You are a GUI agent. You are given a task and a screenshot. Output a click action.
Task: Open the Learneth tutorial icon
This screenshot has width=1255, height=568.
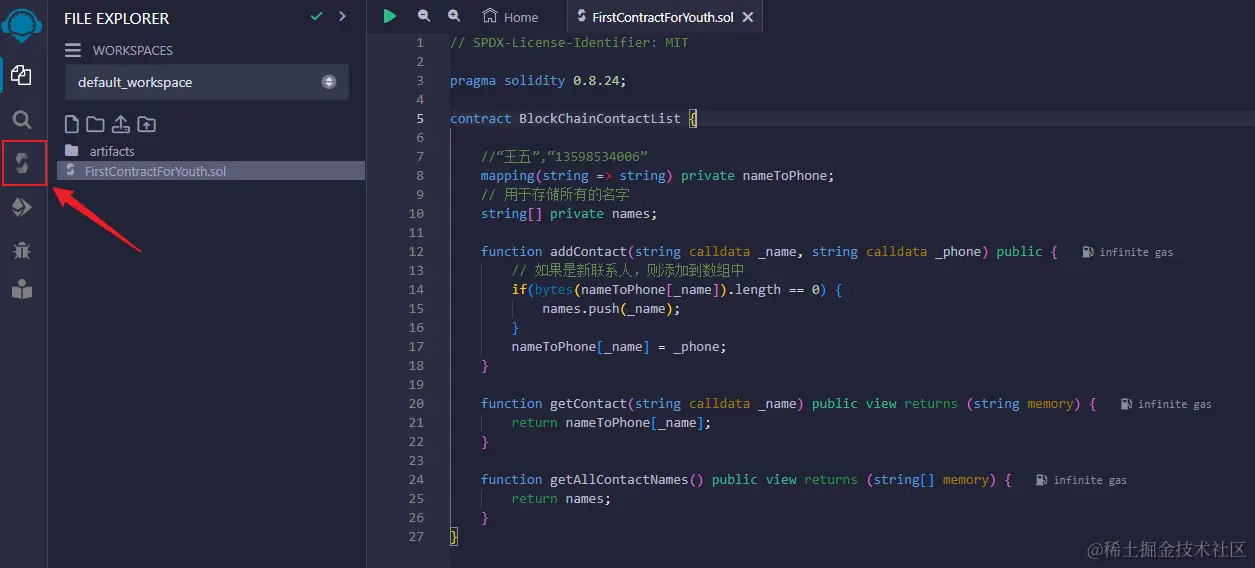(x=22, y=290)
